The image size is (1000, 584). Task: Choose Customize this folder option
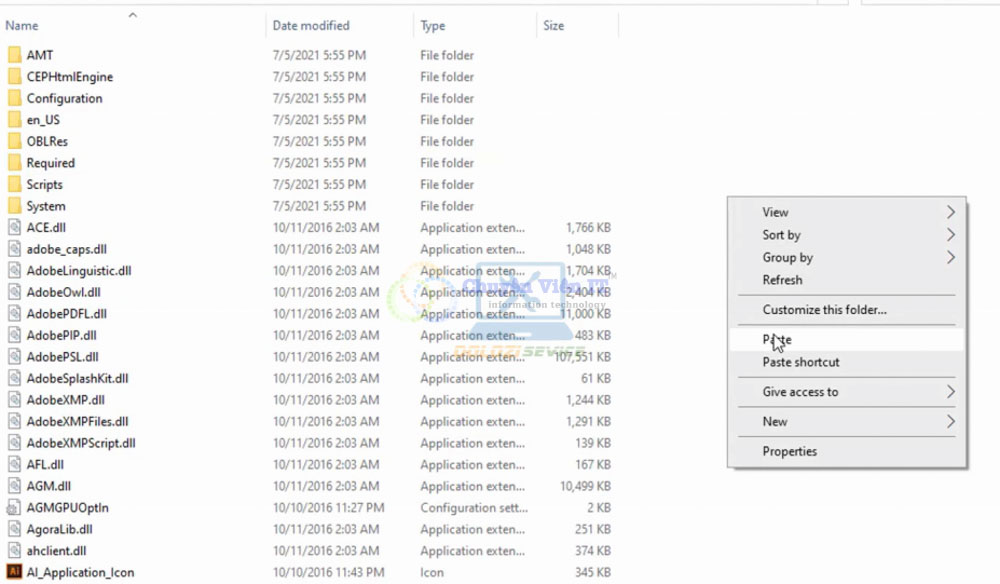[824, 310]
